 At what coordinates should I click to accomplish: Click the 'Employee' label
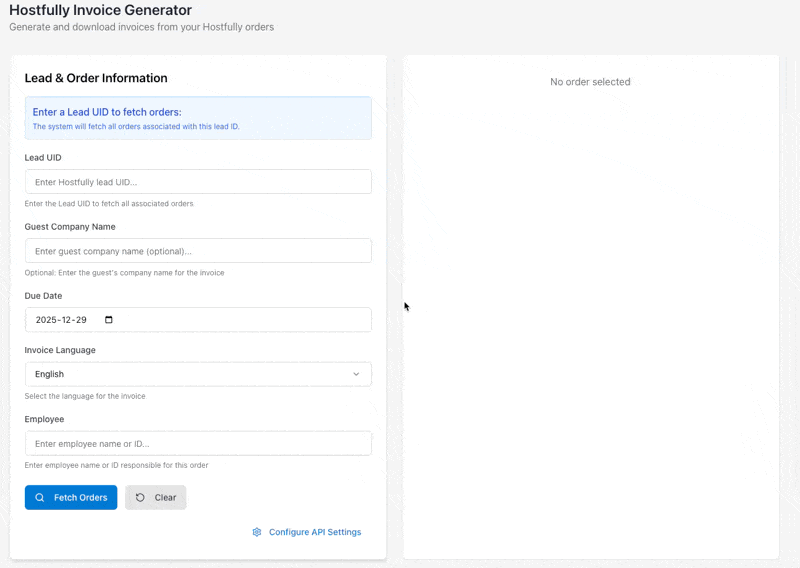[44, 419]
